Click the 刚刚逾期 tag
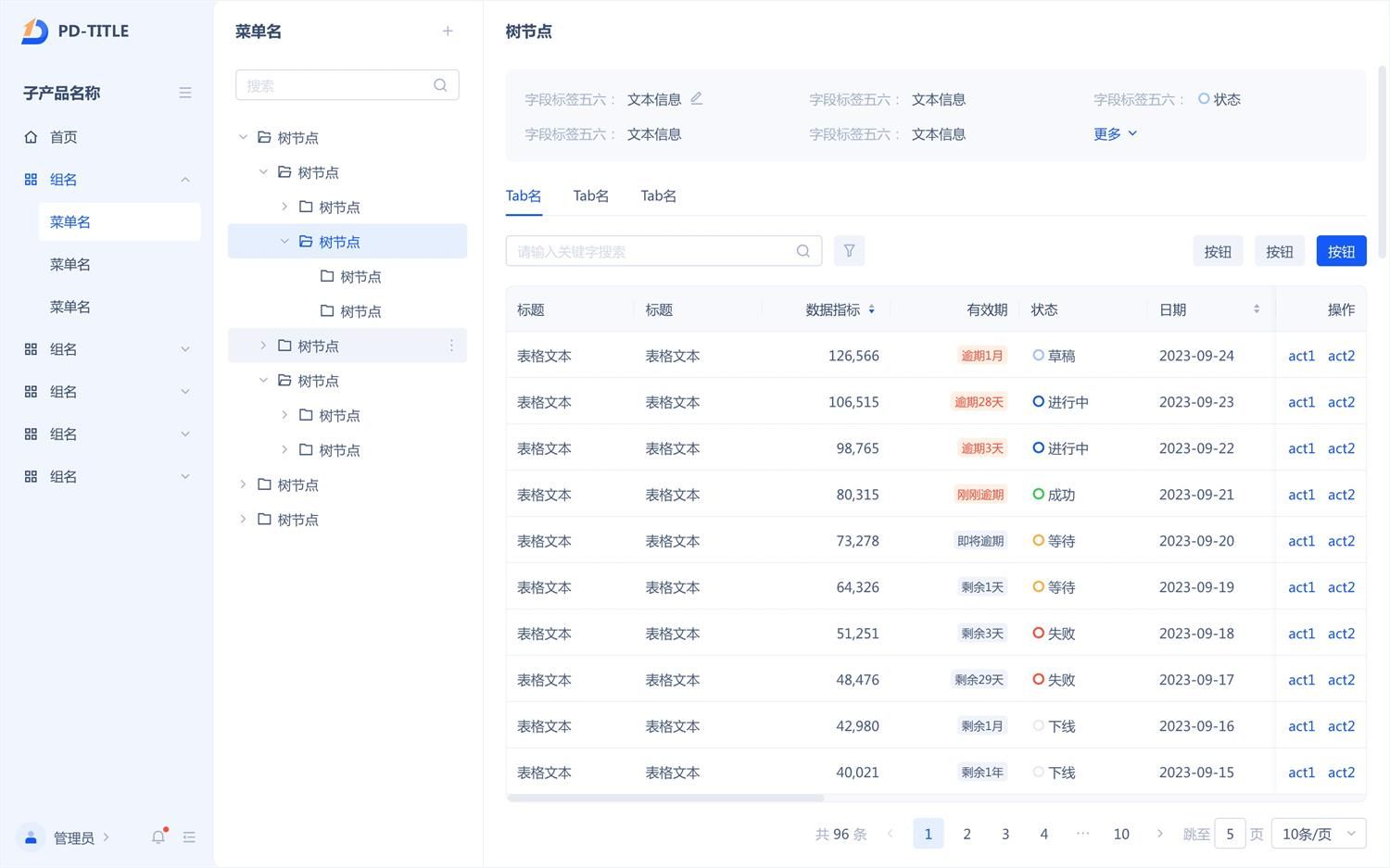 tap(980, 495)
